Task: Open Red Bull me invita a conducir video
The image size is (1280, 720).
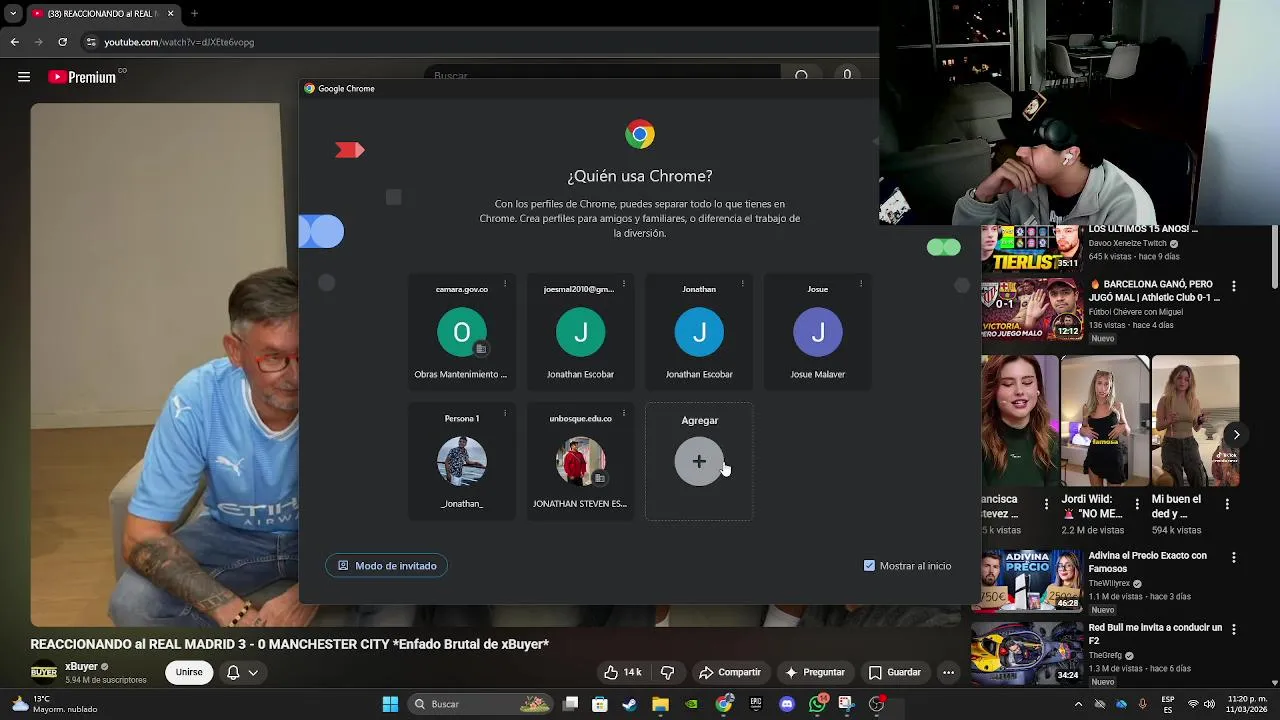Action: [1155, 634]
